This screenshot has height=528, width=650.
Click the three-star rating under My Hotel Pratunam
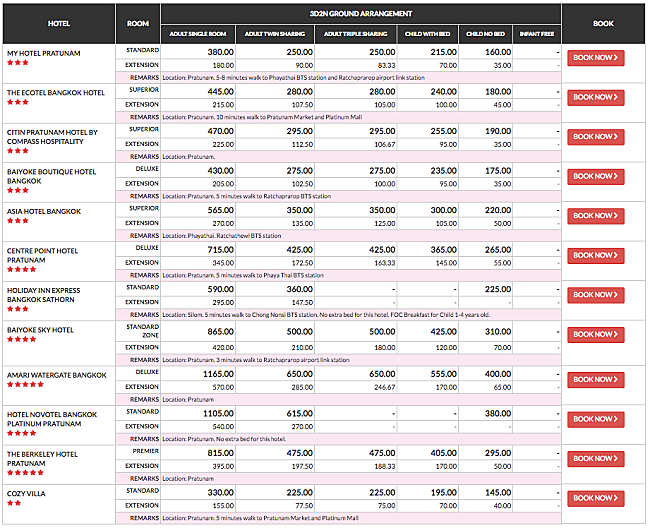(x=18, y=63)
